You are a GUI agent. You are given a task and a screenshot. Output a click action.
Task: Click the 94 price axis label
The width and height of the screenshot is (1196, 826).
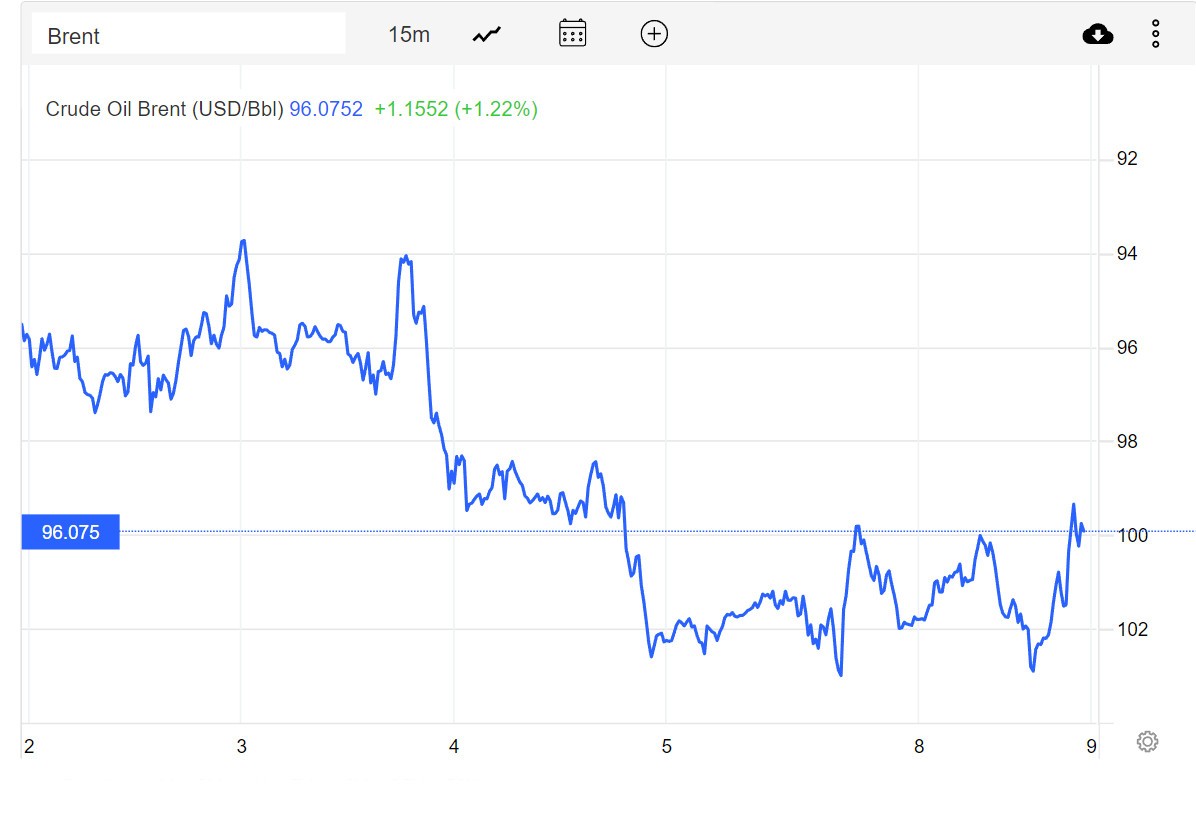click(1126, 254)
